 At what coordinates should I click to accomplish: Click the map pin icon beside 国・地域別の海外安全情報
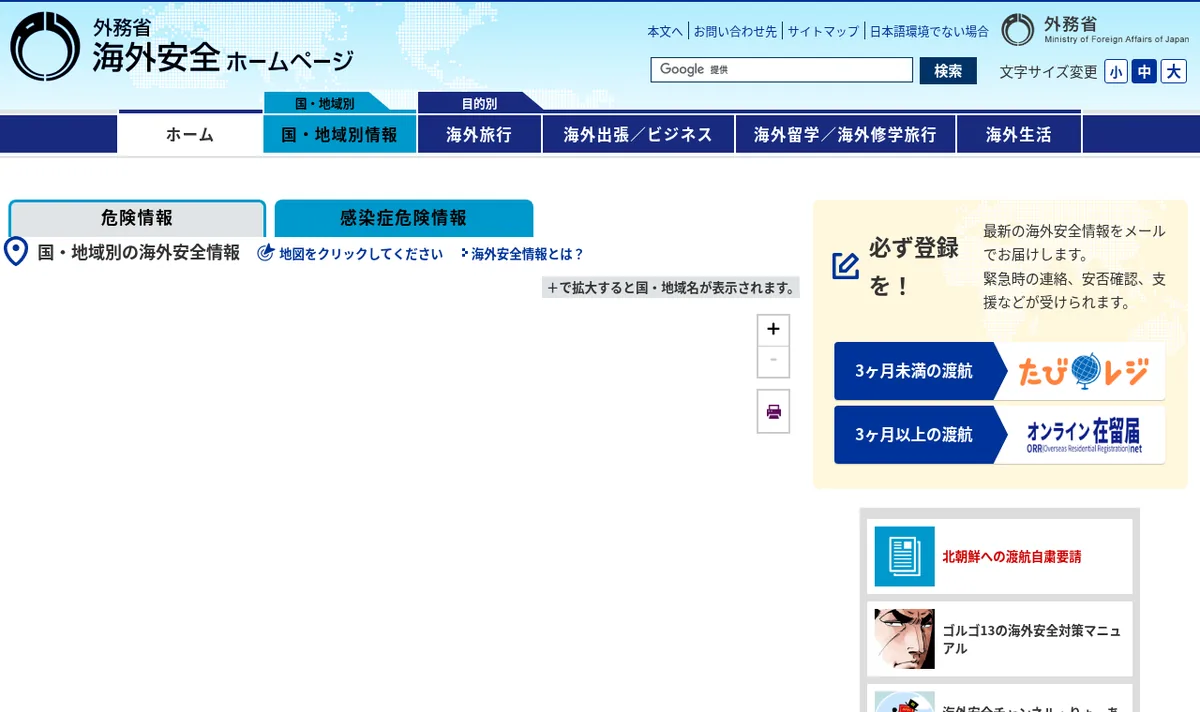click(16, 252)
